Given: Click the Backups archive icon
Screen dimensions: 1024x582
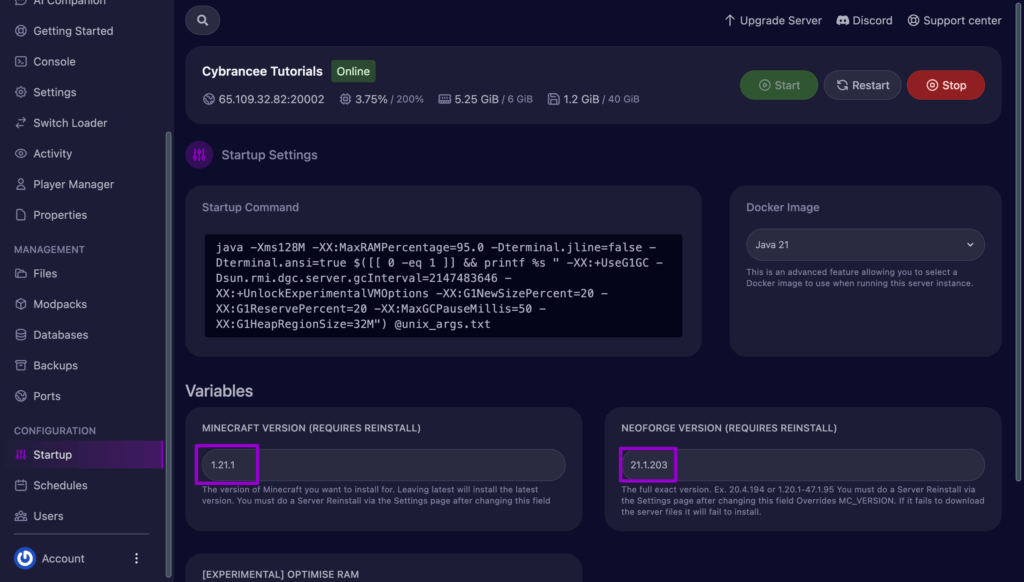Looking at the screenshot, I should click(x=21, y=365).
